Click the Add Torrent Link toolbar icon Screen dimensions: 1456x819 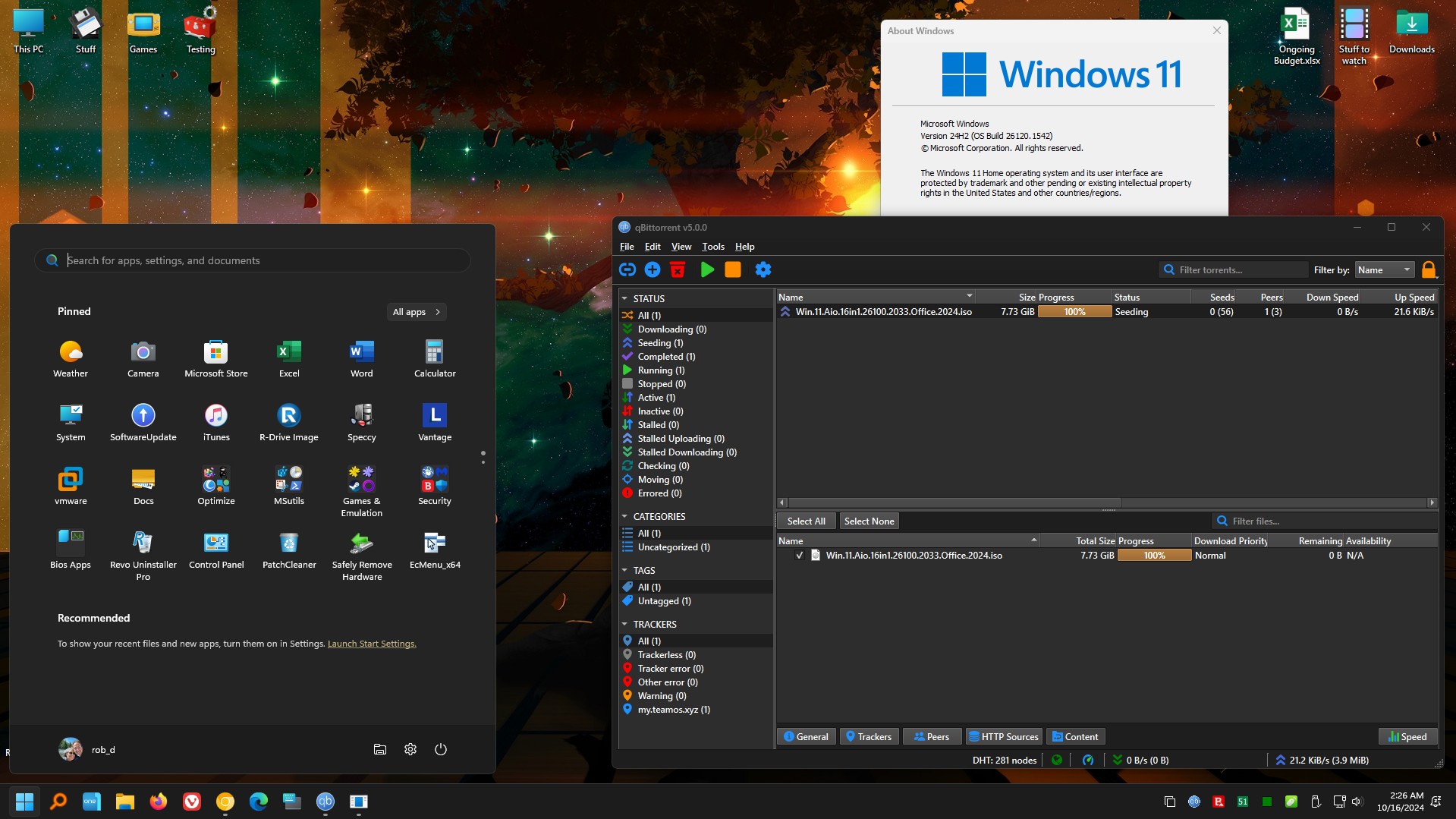pos(627,269)
